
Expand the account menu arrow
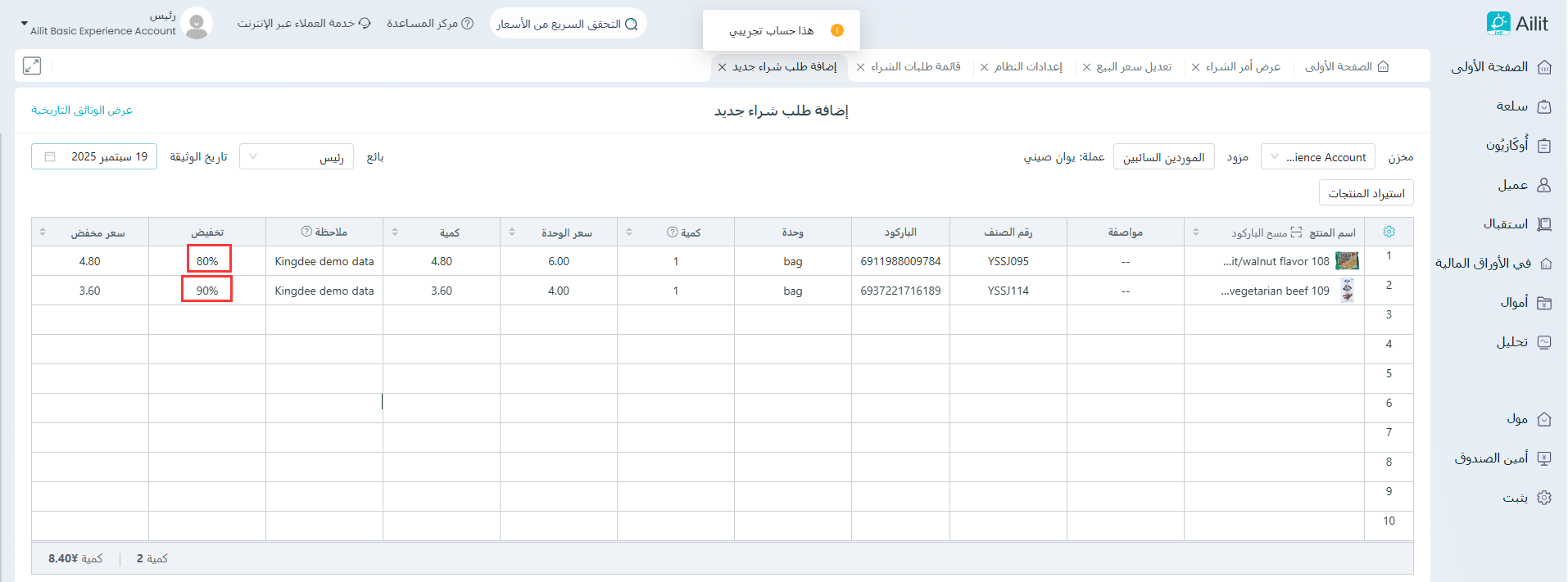coord(24,24)
